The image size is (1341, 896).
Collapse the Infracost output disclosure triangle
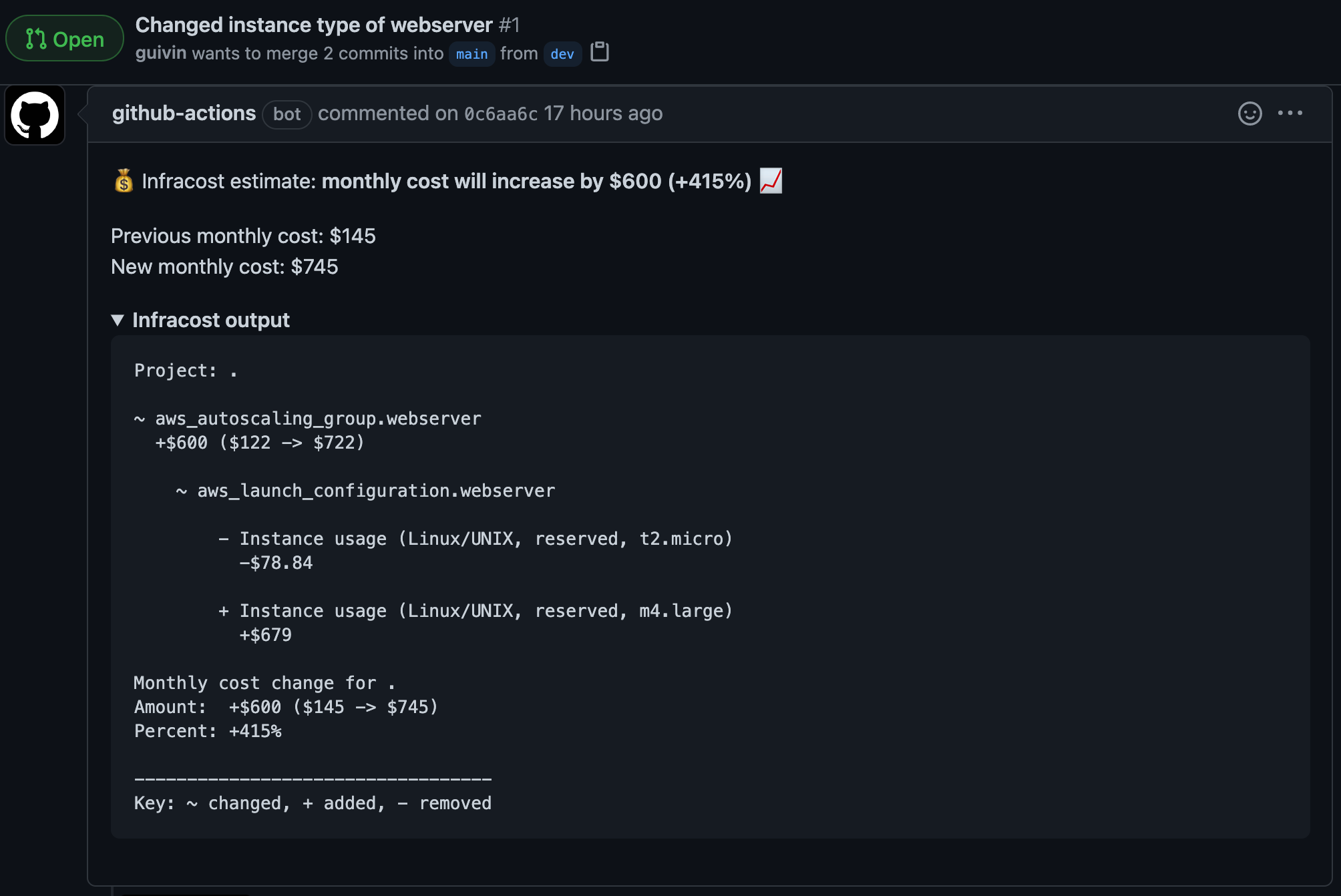[x=118, y=320]
